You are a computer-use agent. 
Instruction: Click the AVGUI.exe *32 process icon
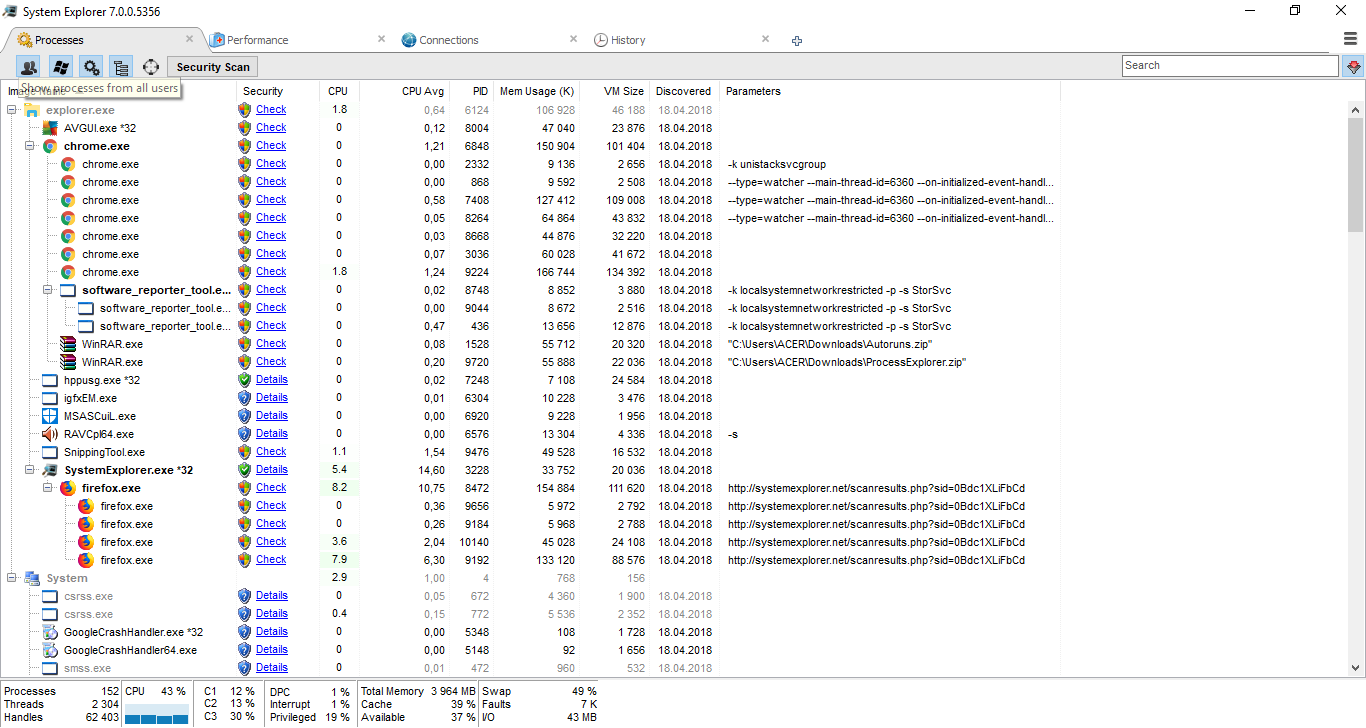[50, 128]
